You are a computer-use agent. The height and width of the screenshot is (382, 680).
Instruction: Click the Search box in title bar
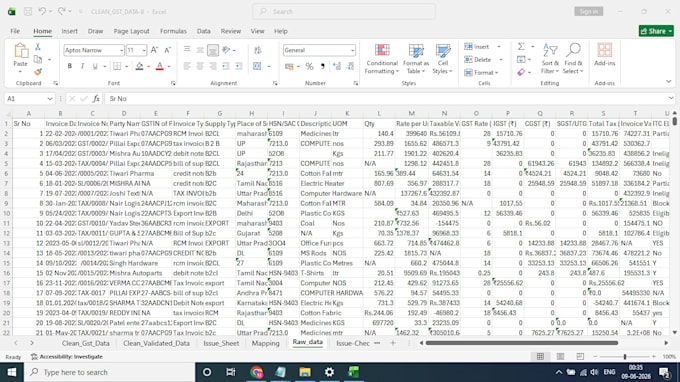click(344, 12)
